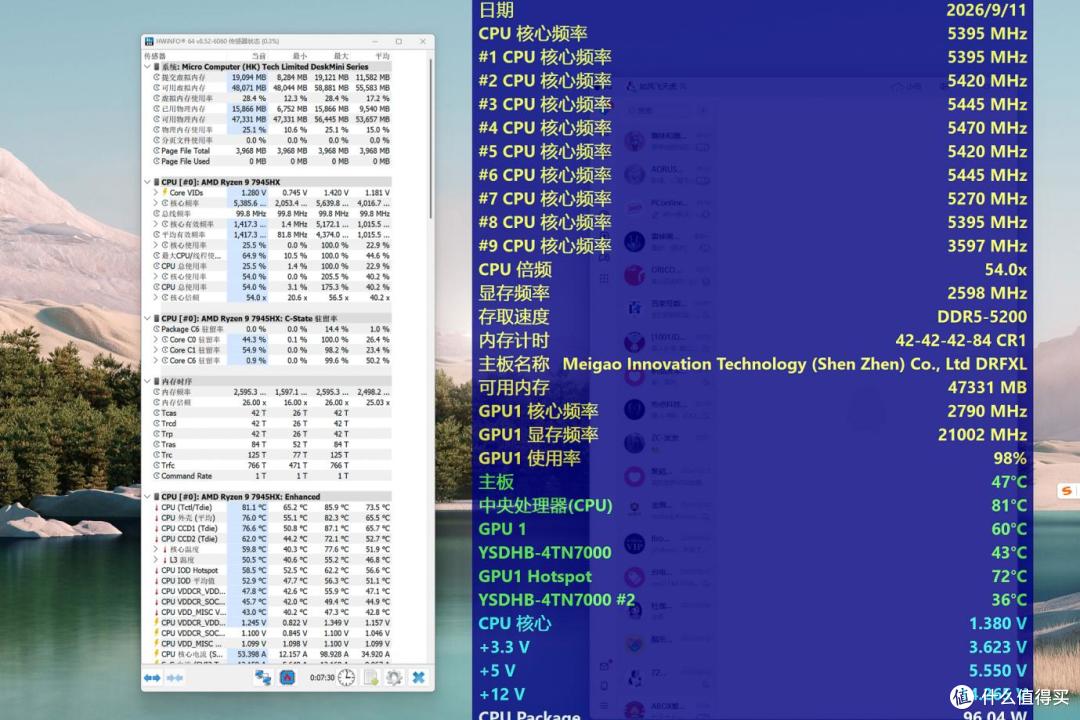Collapse the AMD Ryzen 9 7945HX: Enhanced group

[147, 496]
